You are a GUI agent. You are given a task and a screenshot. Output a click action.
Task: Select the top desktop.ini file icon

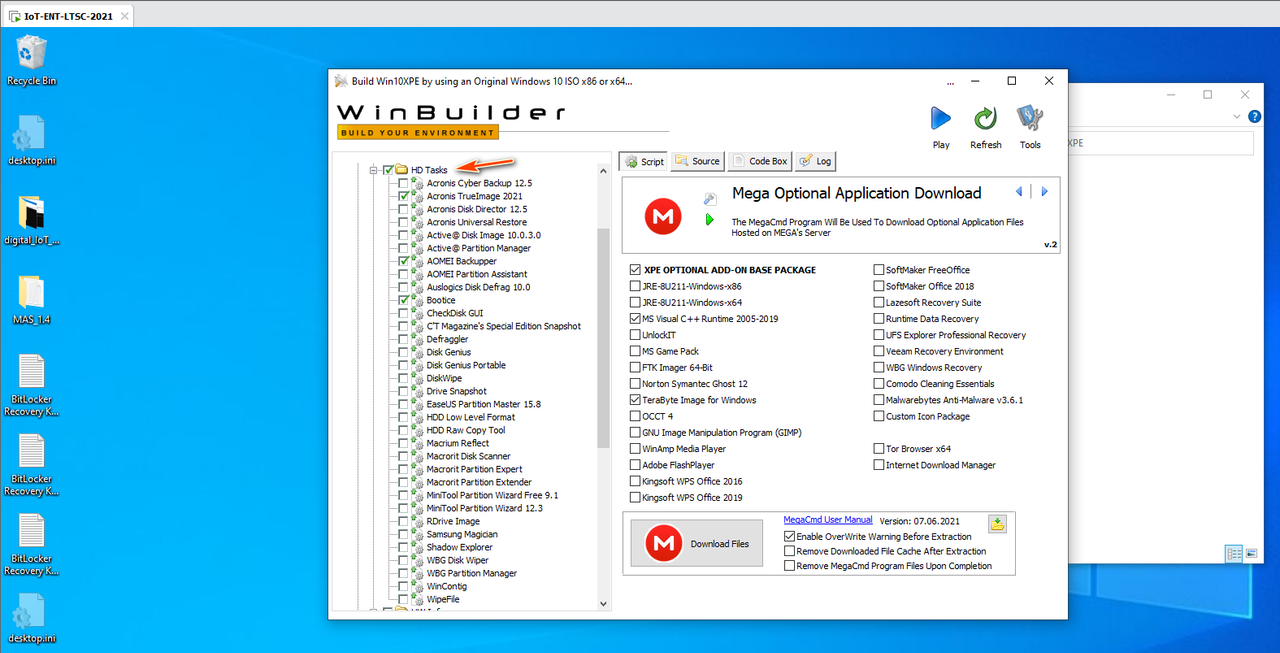[32, 133]
